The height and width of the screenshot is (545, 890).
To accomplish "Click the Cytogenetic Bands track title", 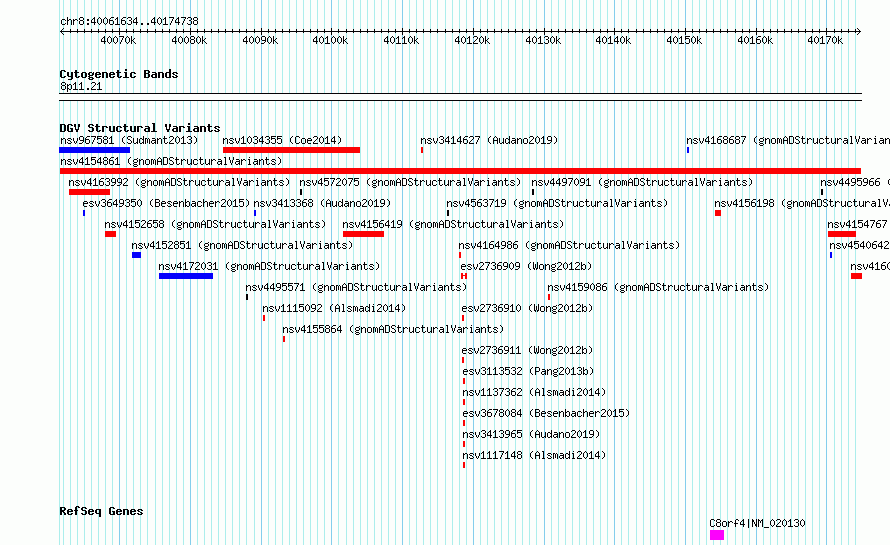I will click(x=119, y=74).
